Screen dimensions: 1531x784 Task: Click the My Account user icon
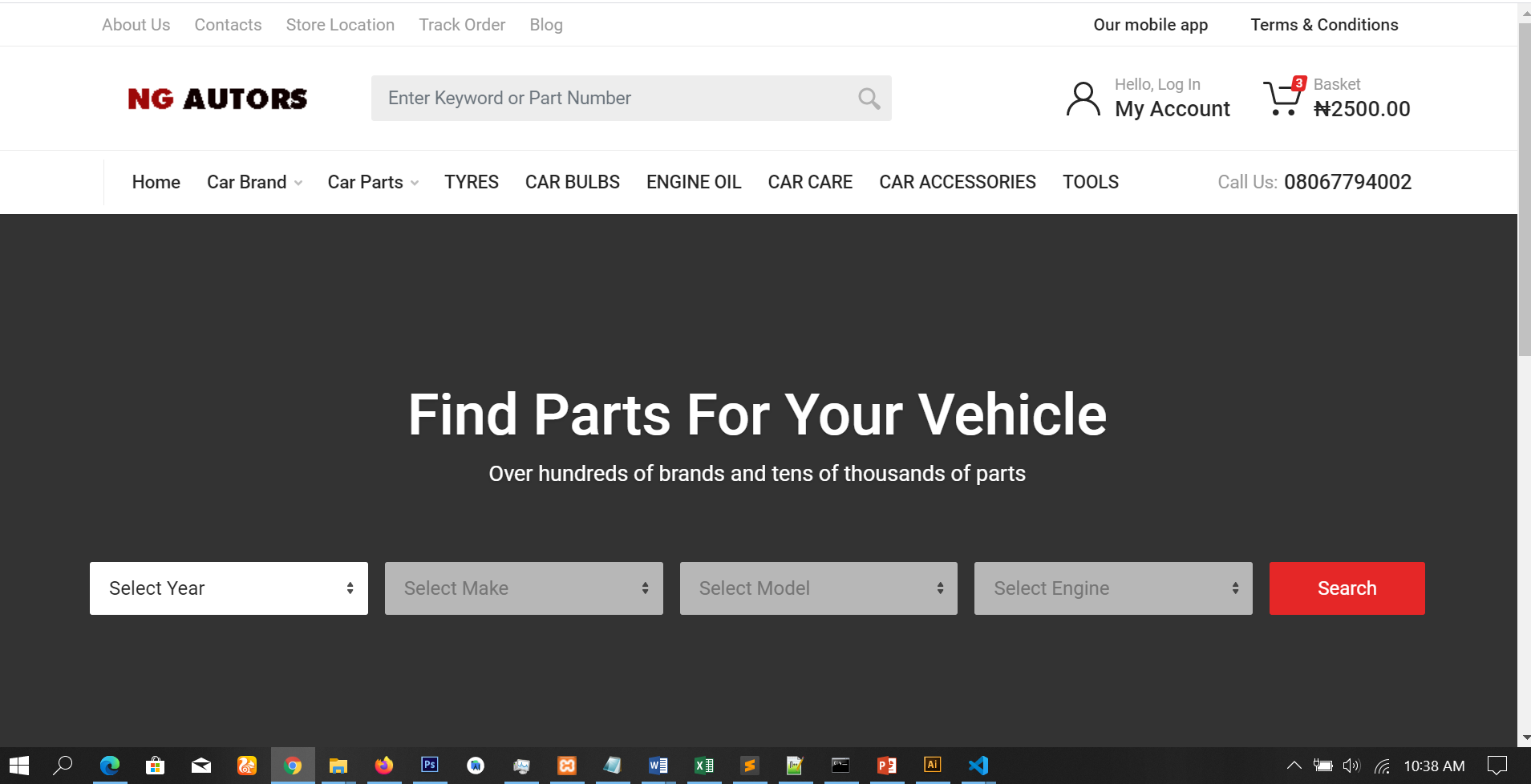click(x=1083, y=99)
